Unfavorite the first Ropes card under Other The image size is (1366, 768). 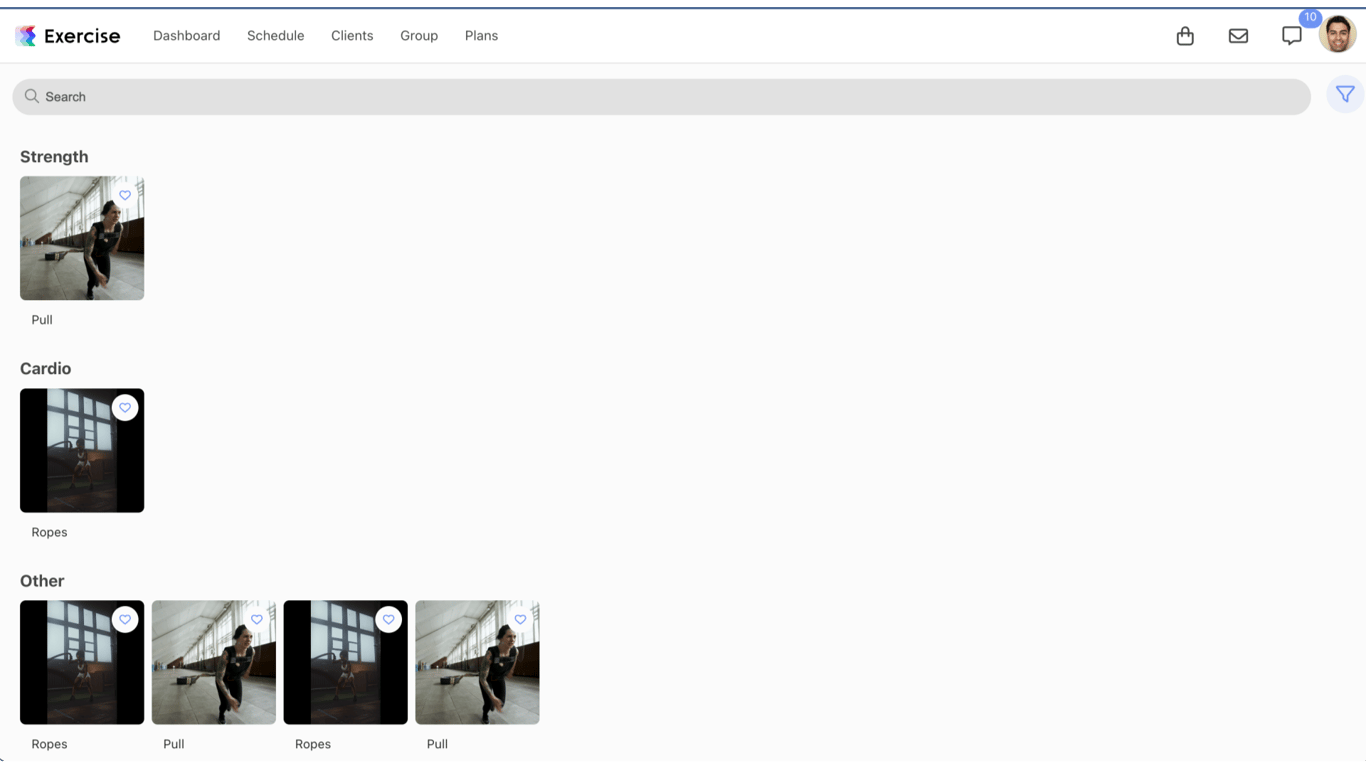tap(125, 619)
